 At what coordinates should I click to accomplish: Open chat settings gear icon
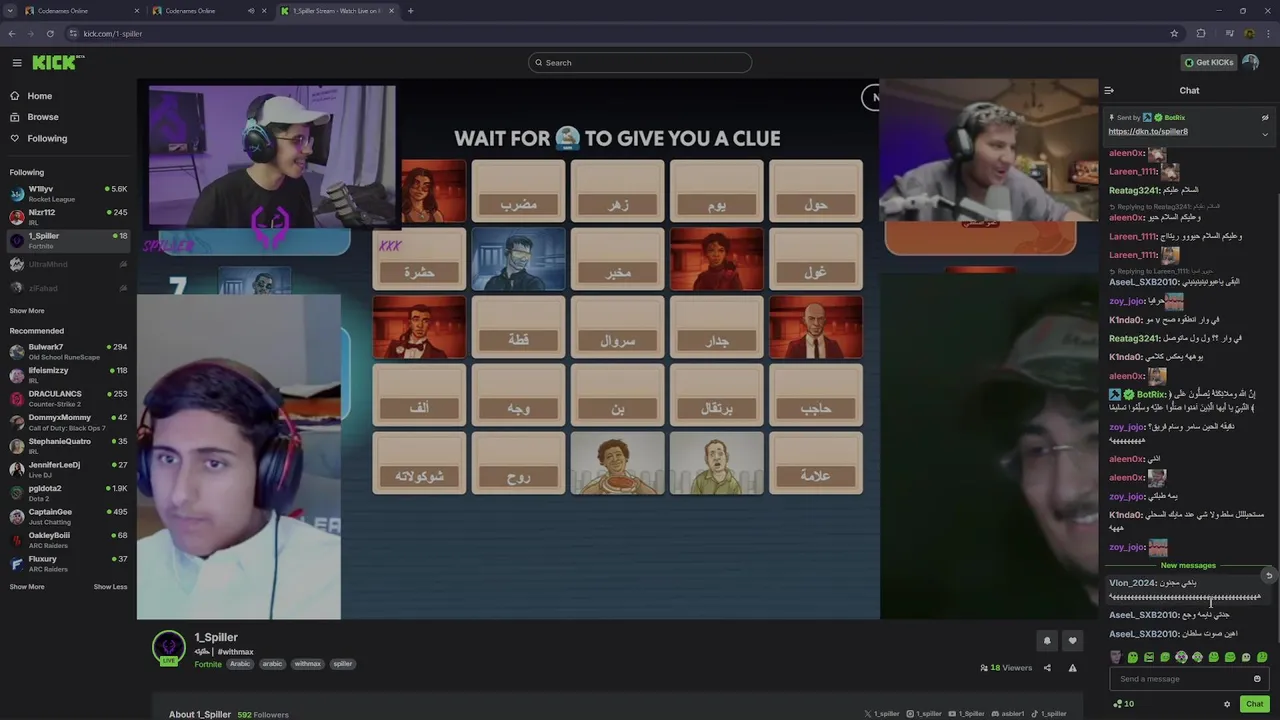[1227, 704]
